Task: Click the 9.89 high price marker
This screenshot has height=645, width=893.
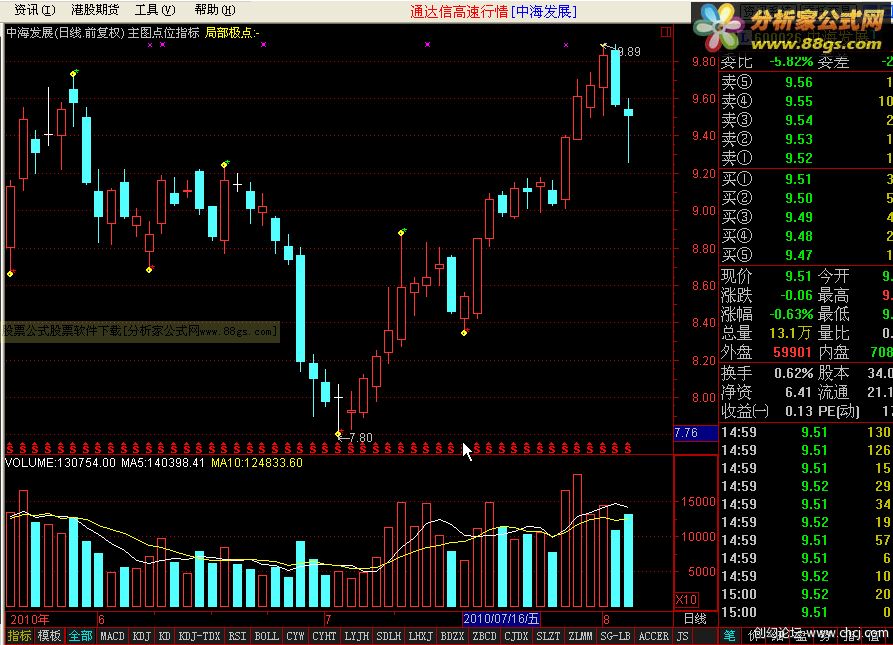Action: pyautogui.click(x=629, y=52)
